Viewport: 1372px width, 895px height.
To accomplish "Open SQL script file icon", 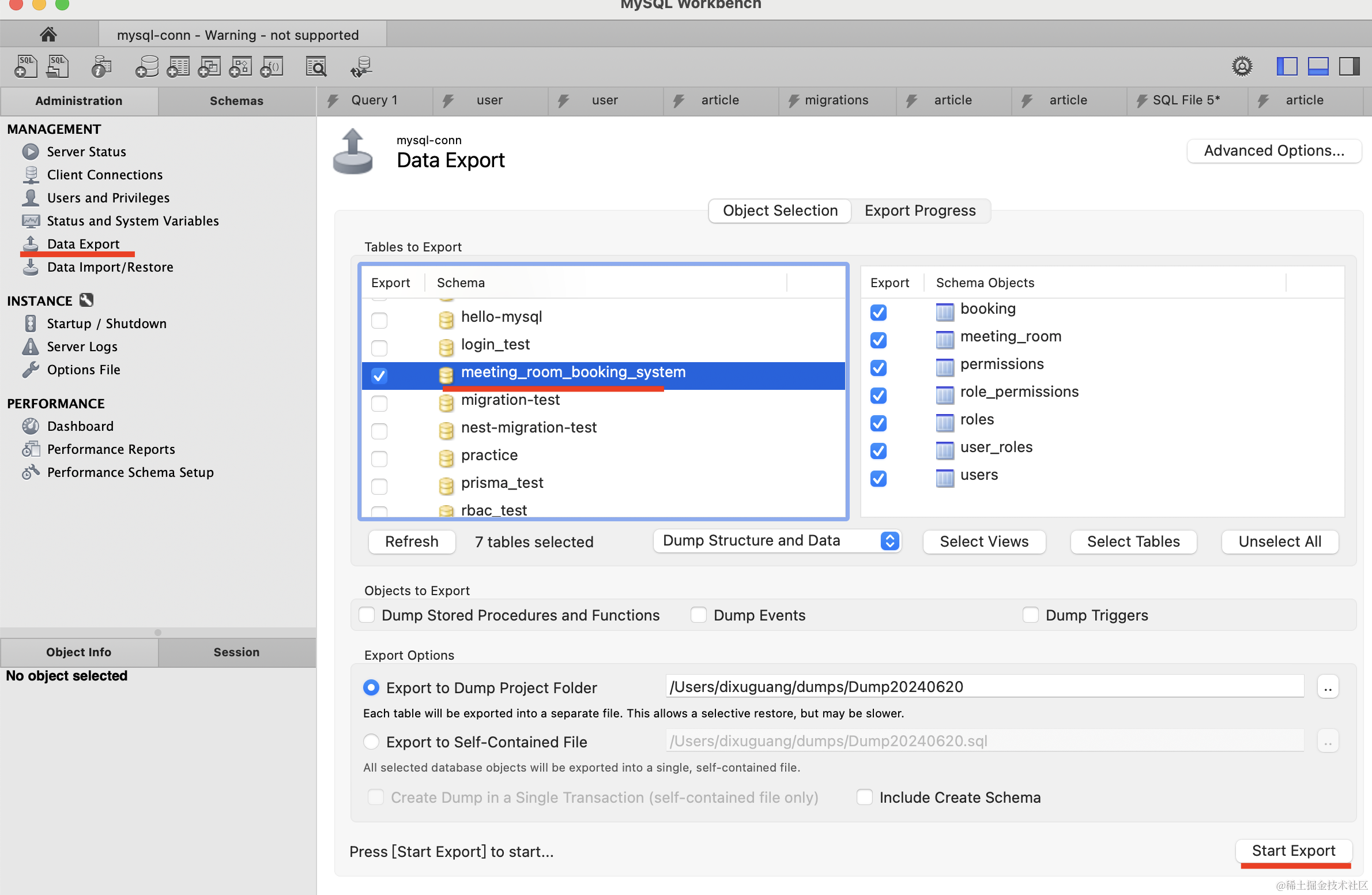I will (58, 67).
